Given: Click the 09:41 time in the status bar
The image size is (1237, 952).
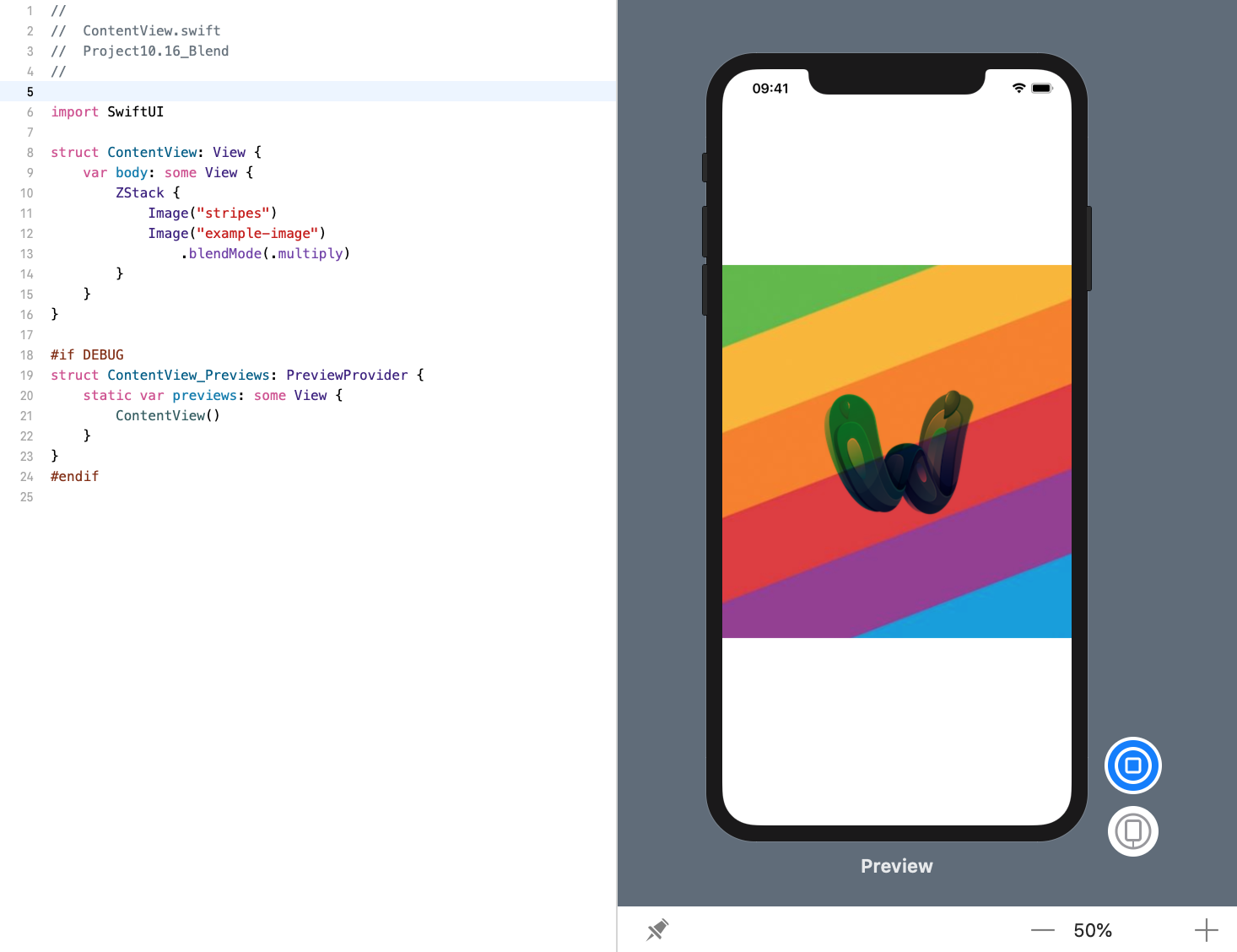Looking at the screenshot, I should [770, 89].
